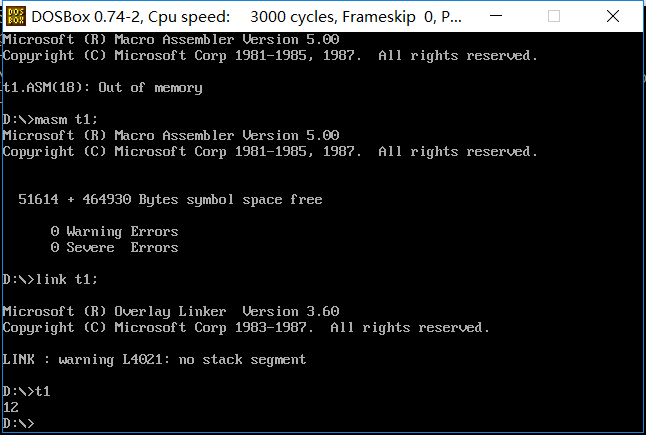Click the last empty 'D:\>' prompt
Screen dimensions: 646x435
(18, 423)
